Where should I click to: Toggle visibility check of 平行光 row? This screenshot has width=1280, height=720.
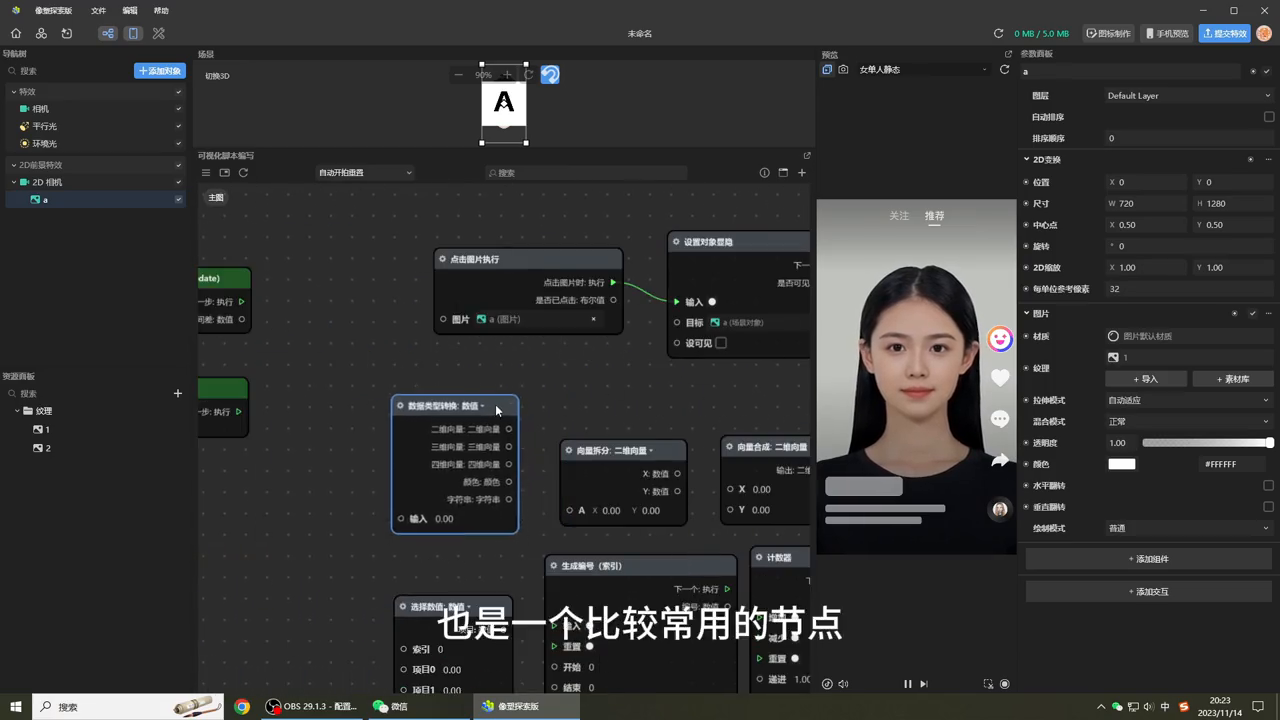tap(179, 127)
